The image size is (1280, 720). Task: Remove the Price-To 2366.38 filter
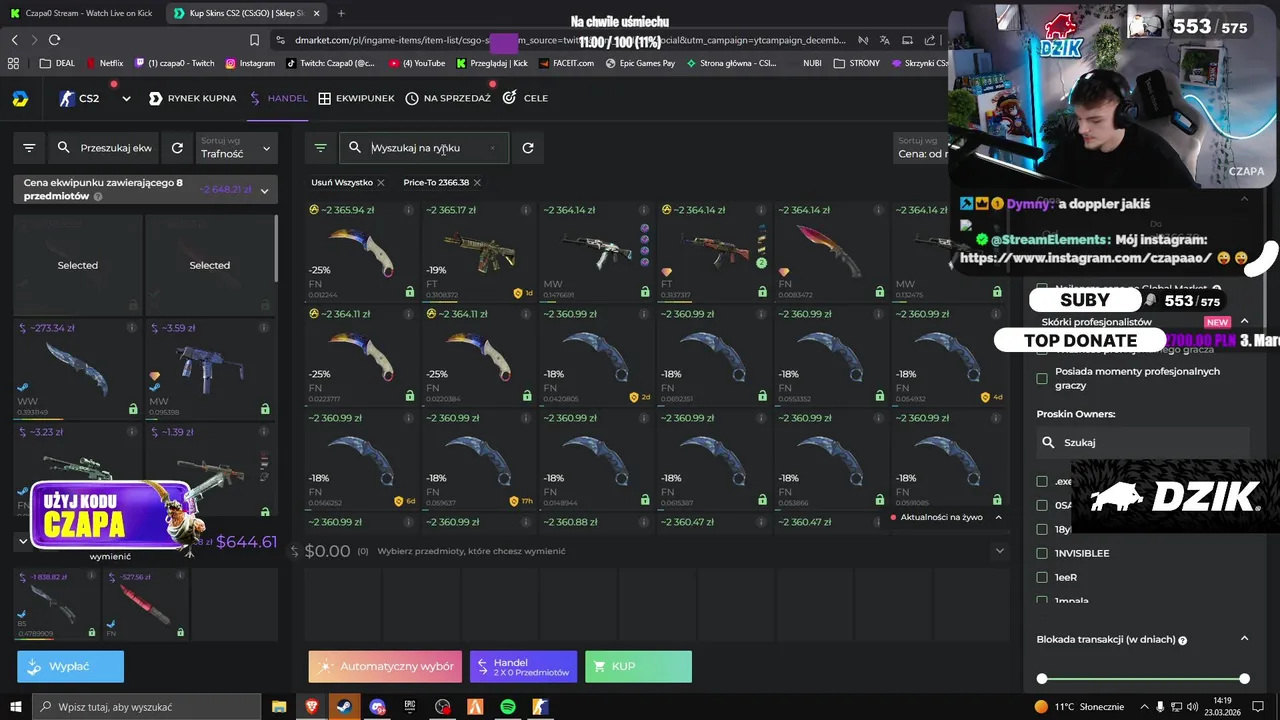[x=477, y=182]
